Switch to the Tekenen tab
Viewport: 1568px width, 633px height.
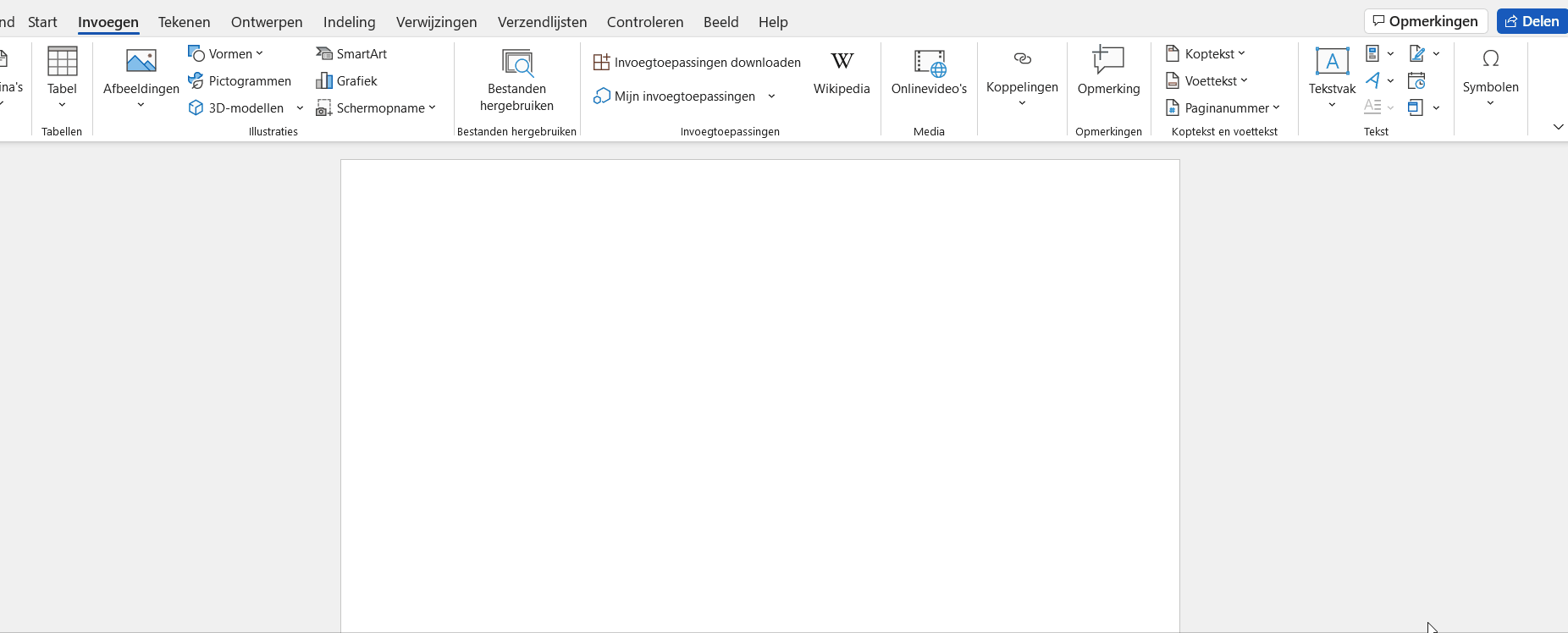(184, 22)
